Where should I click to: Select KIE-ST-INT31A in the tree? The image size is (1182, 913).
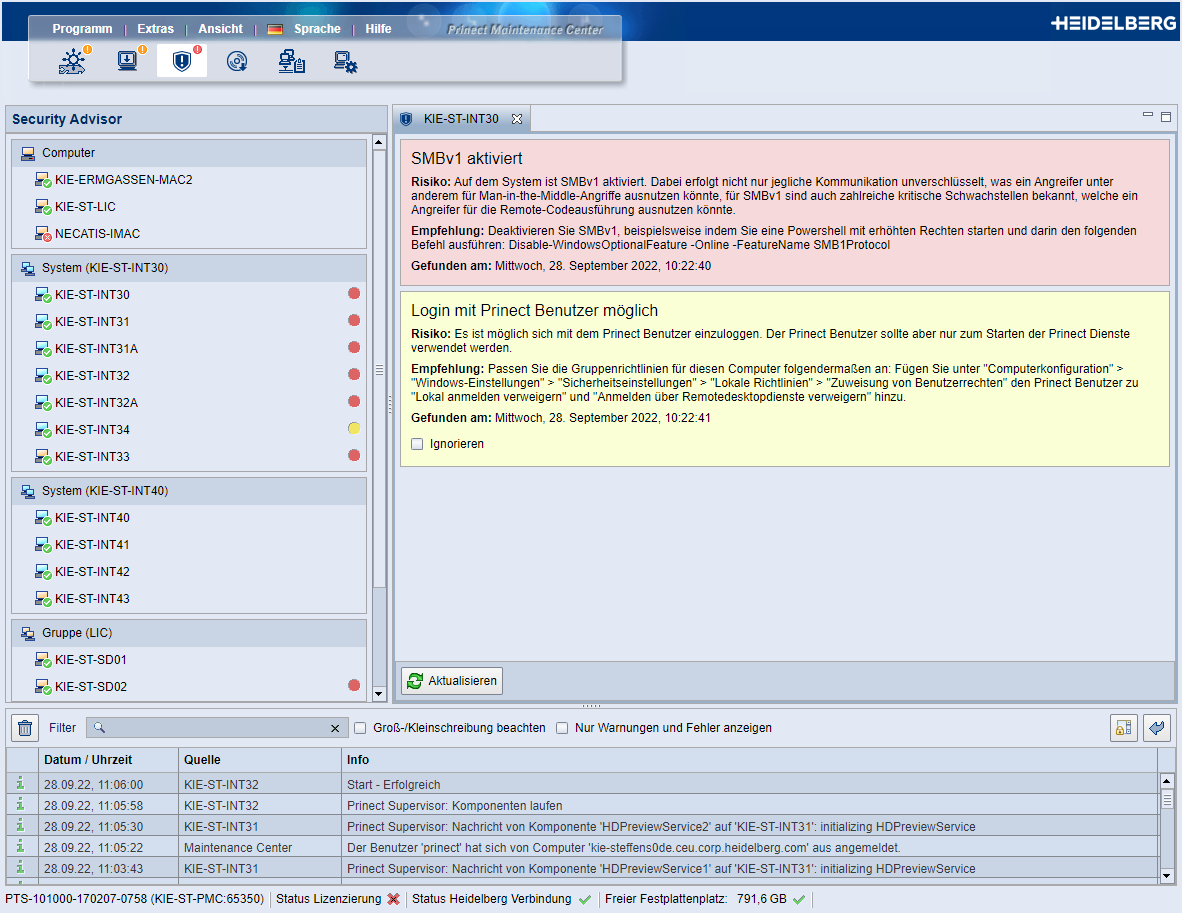96,348
